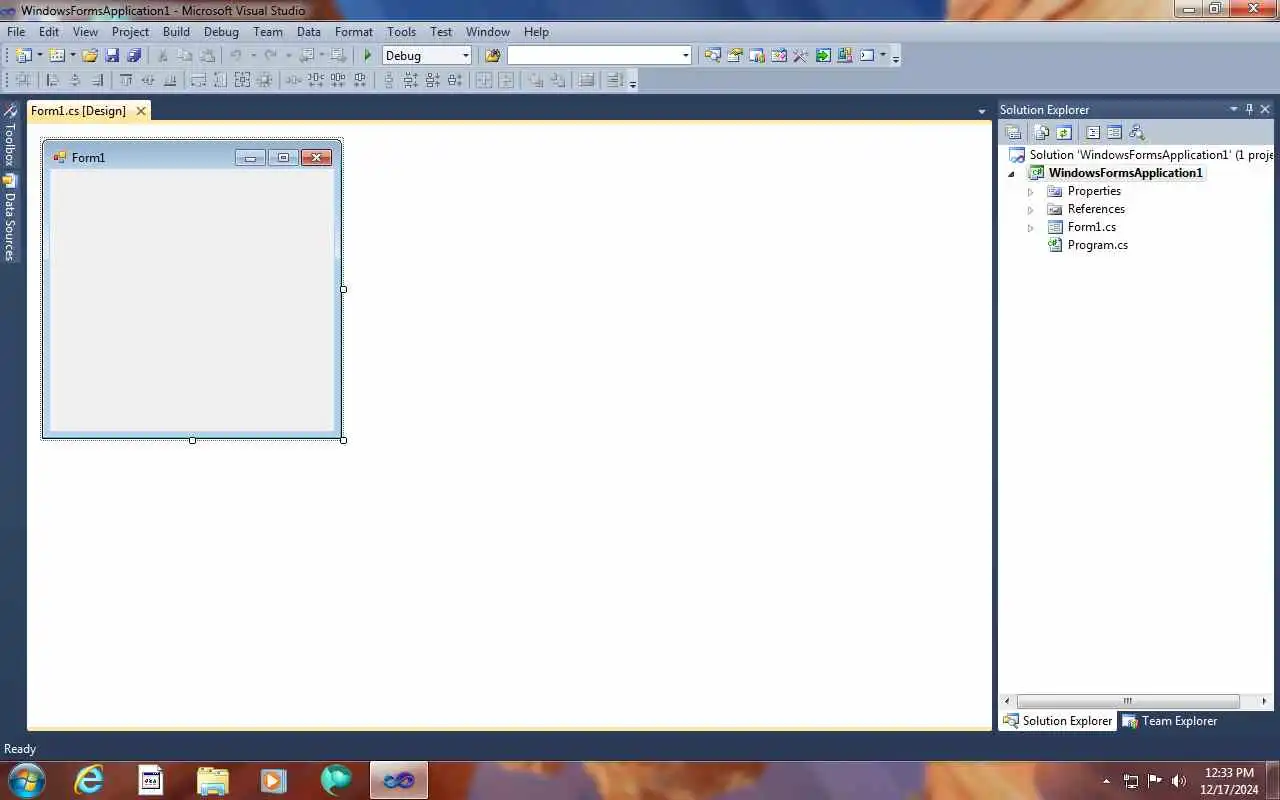Start debugging with the green play icon
Viewport: 1280px width, 800px height.
coord(368,55)
